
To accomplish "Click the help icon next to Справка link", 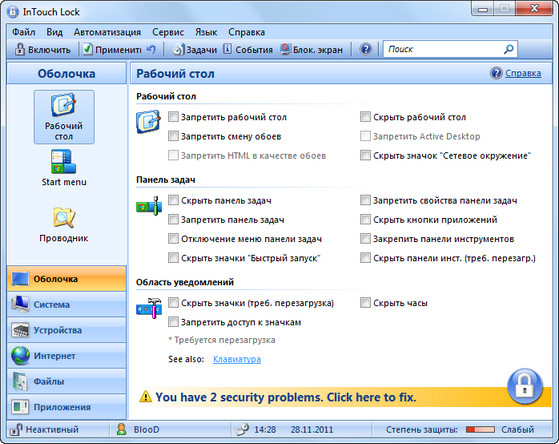I will [496, 73].
